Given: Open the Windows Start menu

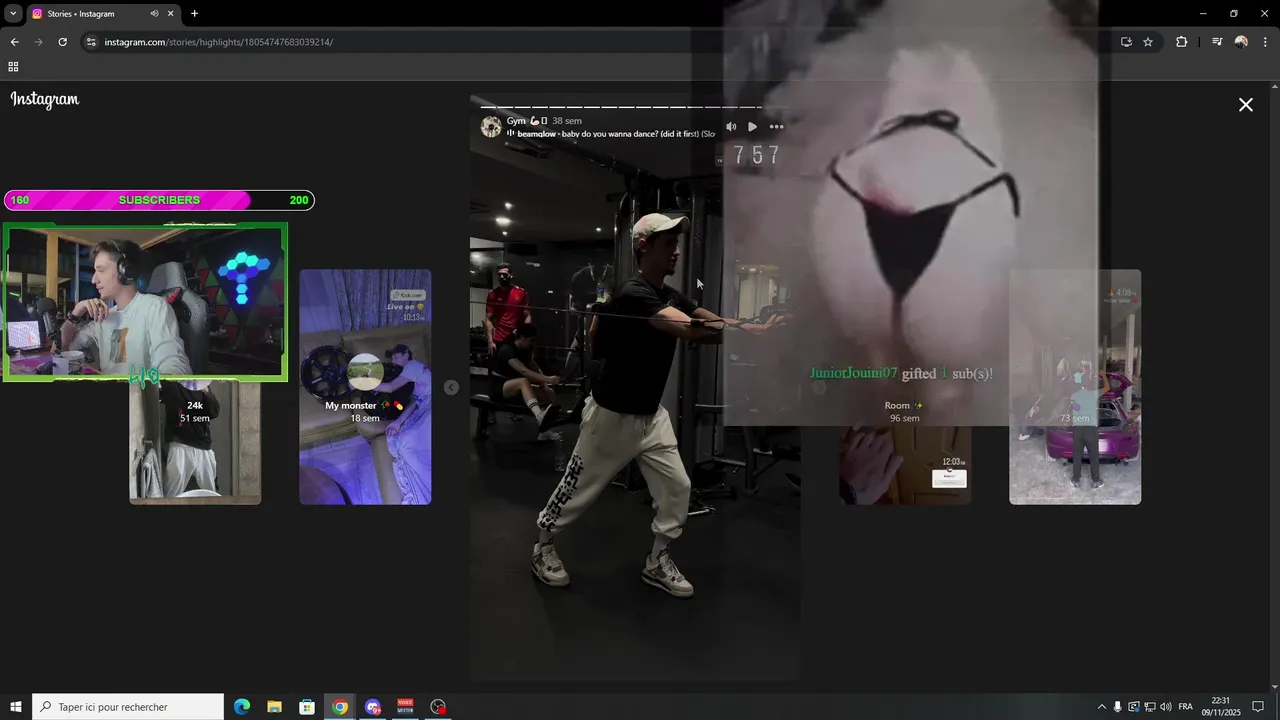Looking at the screenshot, I should click(x=16, y=707).
